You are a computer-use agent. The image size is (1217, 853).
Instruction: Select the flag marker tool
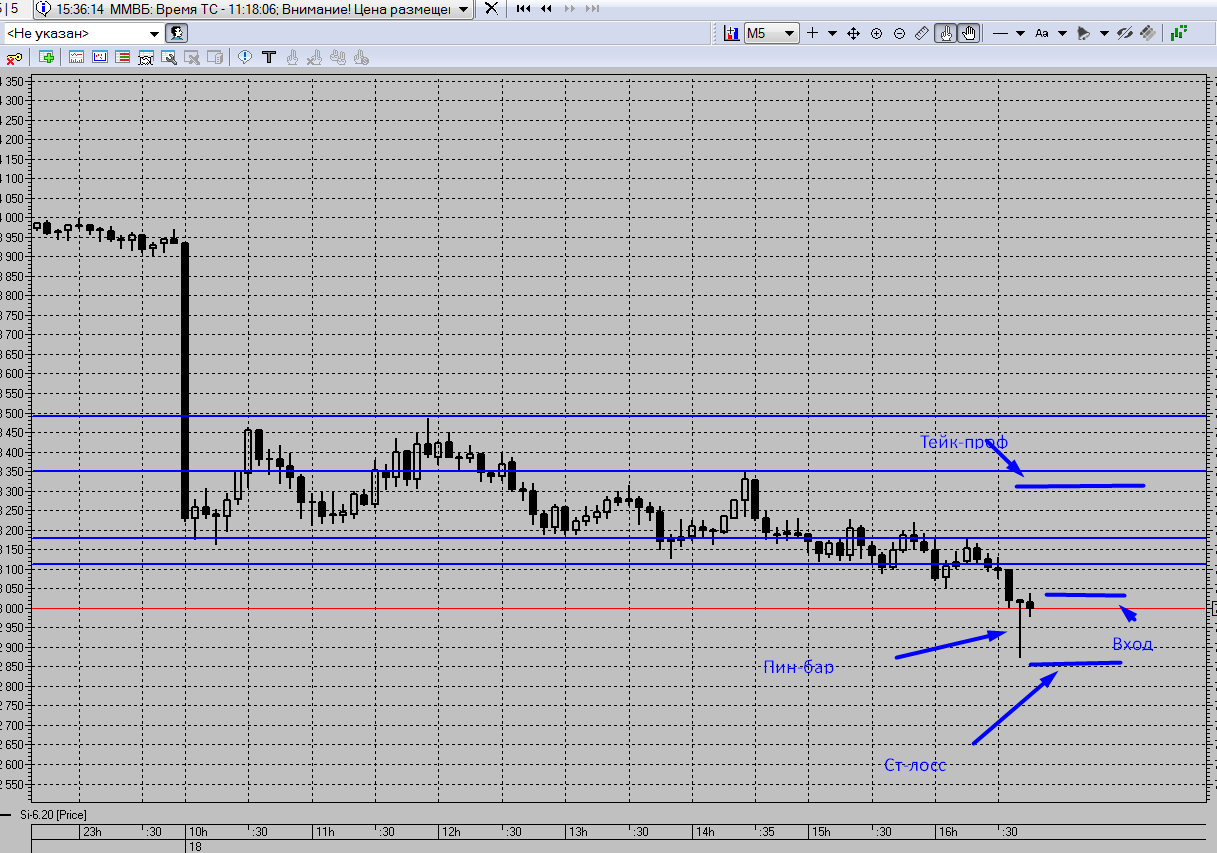[x=1083, y=33]
